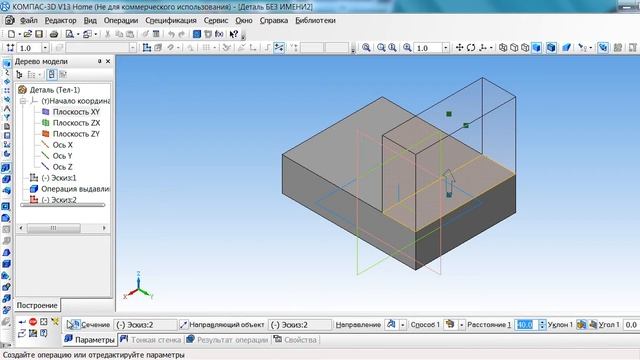Image resolution: width=640 pixels, height=360 pixels.
Task: Select wireframe display mode icon
Action: pos(503,48)
